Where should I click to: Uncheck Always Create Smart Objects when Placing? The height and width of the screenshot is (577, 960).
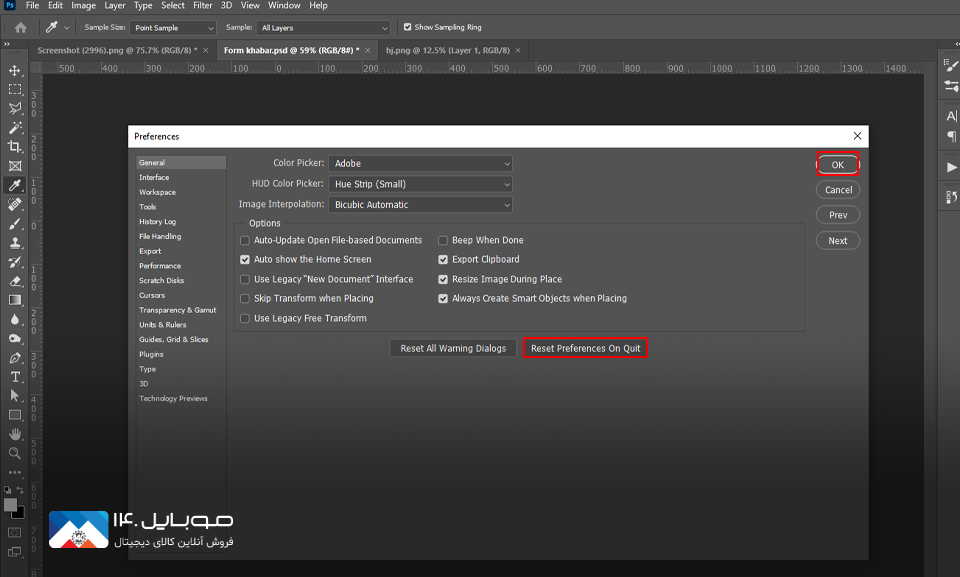point(443,299)
